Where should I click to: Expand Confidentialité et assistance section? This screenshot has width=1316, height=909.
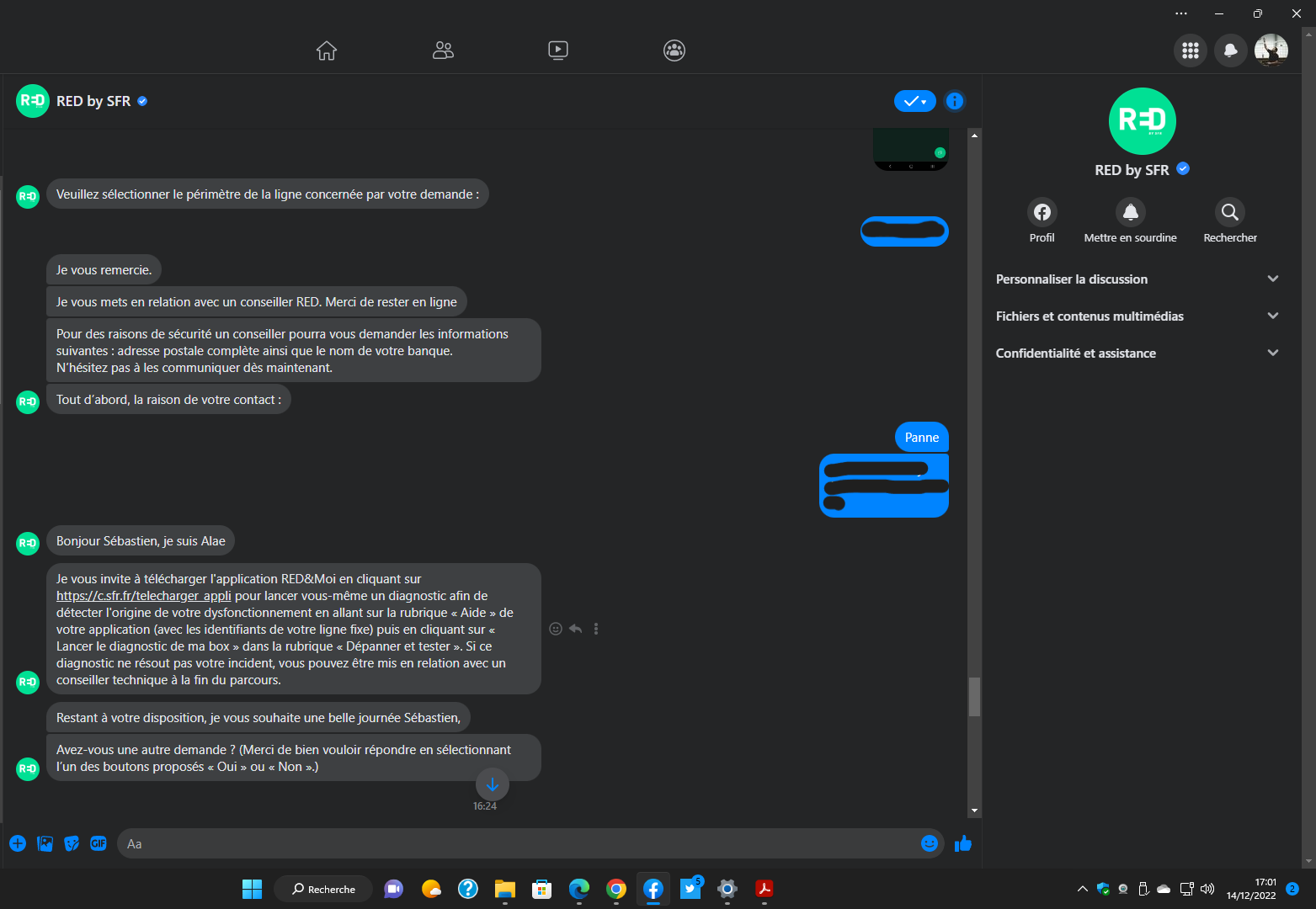[x=1138, y=353]
